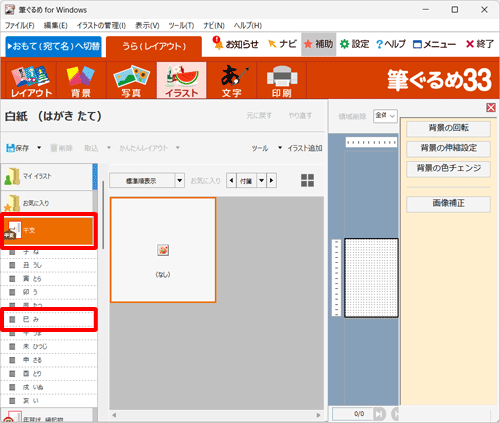Click the 背景の色チェンジ button
This screenshot has width=500, height=423.
448,169
